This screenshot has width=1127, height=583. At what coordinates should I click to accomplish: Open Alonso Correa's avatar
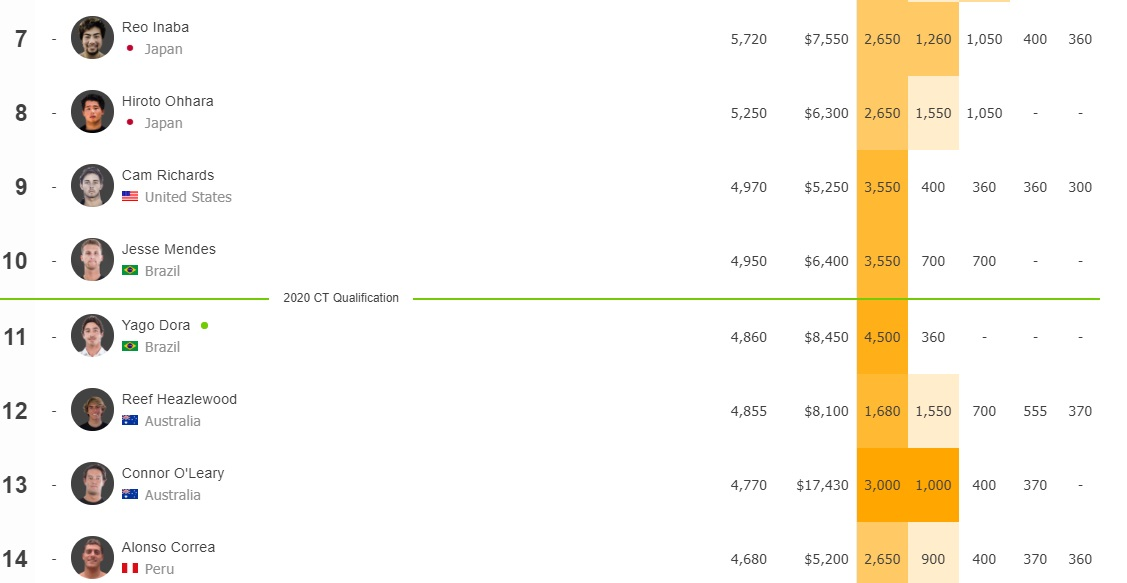click(x=92, y=558)
